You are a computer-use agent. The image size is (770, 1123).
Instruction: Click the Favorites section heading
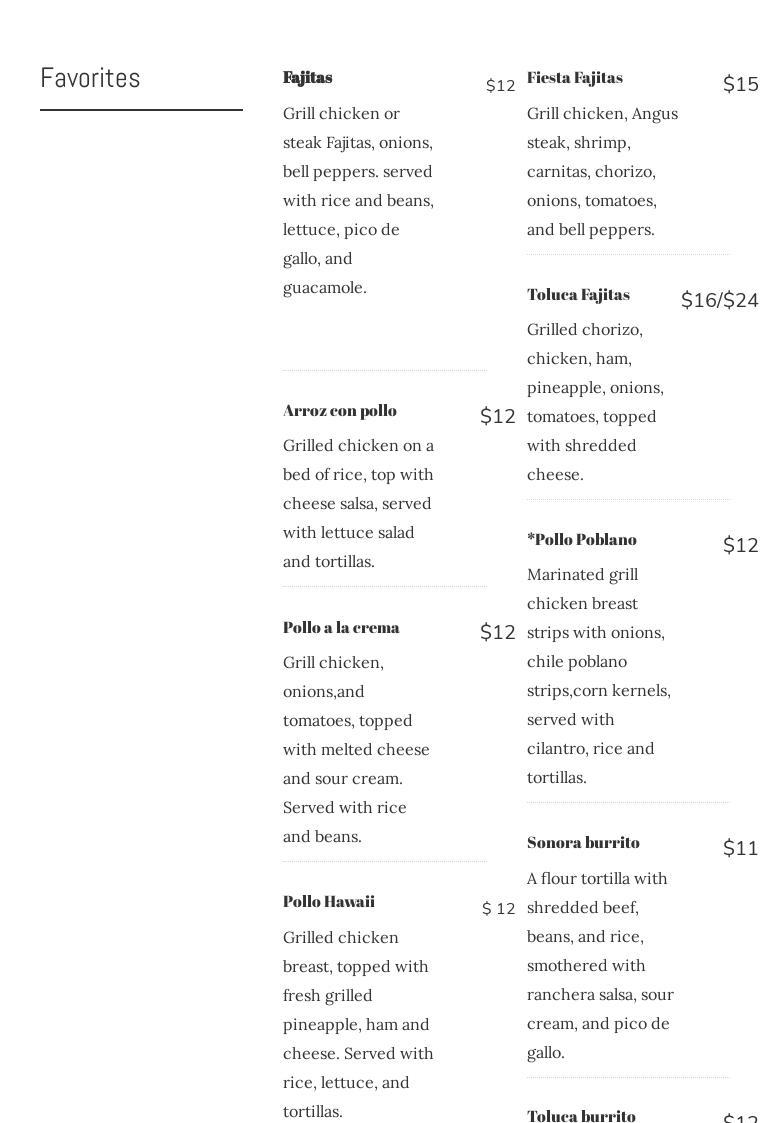point(91,78)
